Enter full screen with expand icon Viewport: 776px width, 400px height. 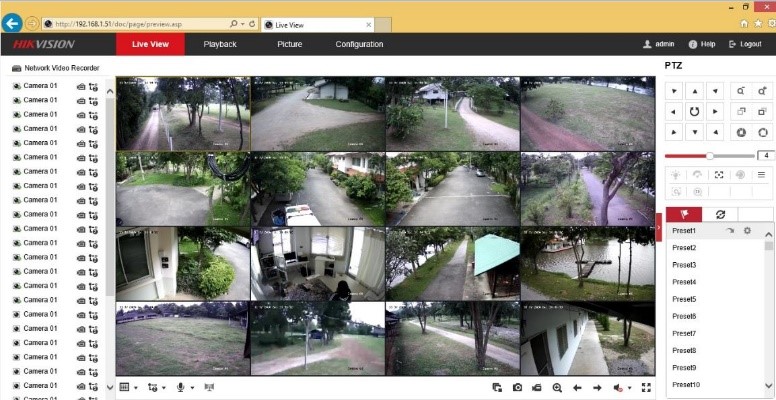pyautogui.click(x=646, y=388)
